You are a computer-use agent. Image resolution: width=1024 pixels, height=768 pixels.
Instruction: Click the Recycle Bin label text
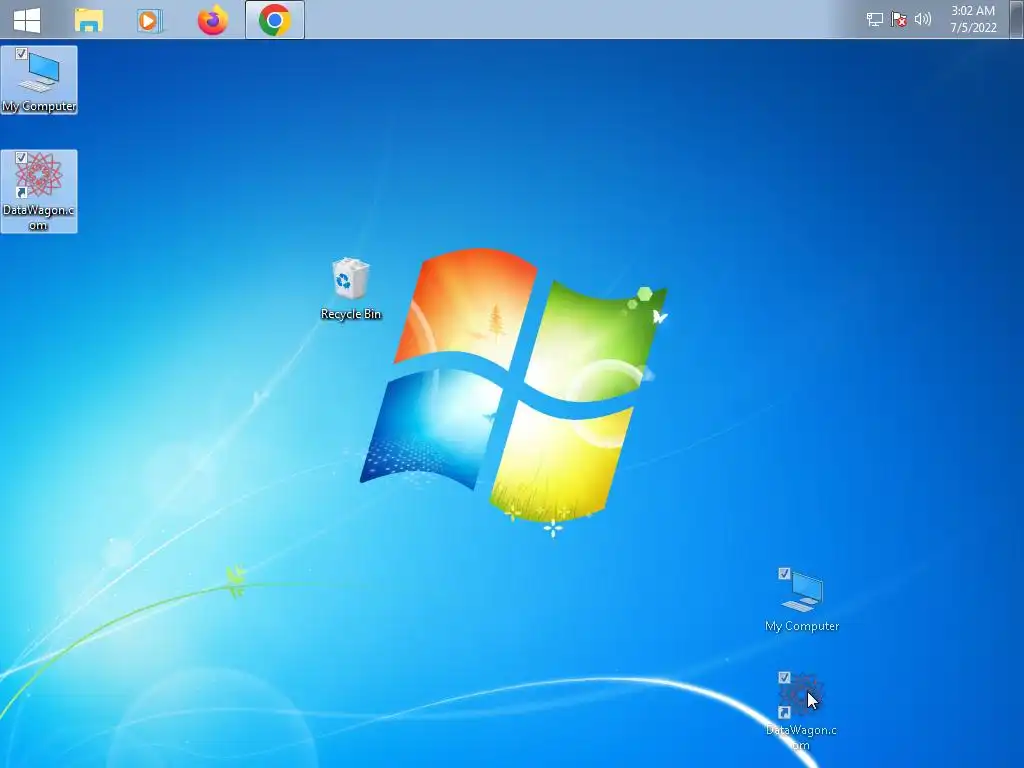click(351, 314)
